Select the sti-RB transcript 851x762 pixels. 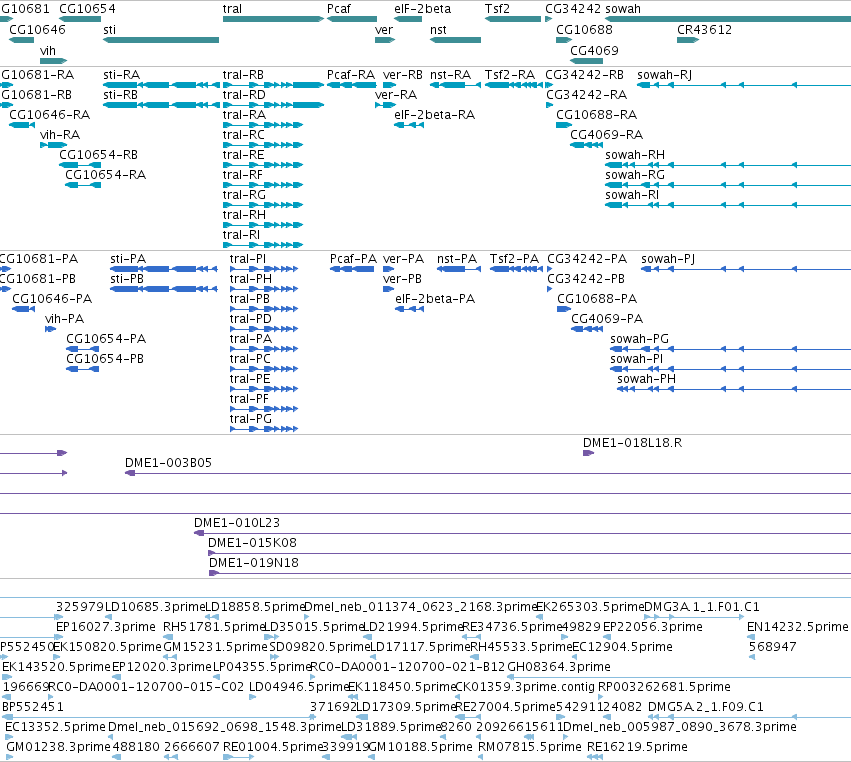161,105
